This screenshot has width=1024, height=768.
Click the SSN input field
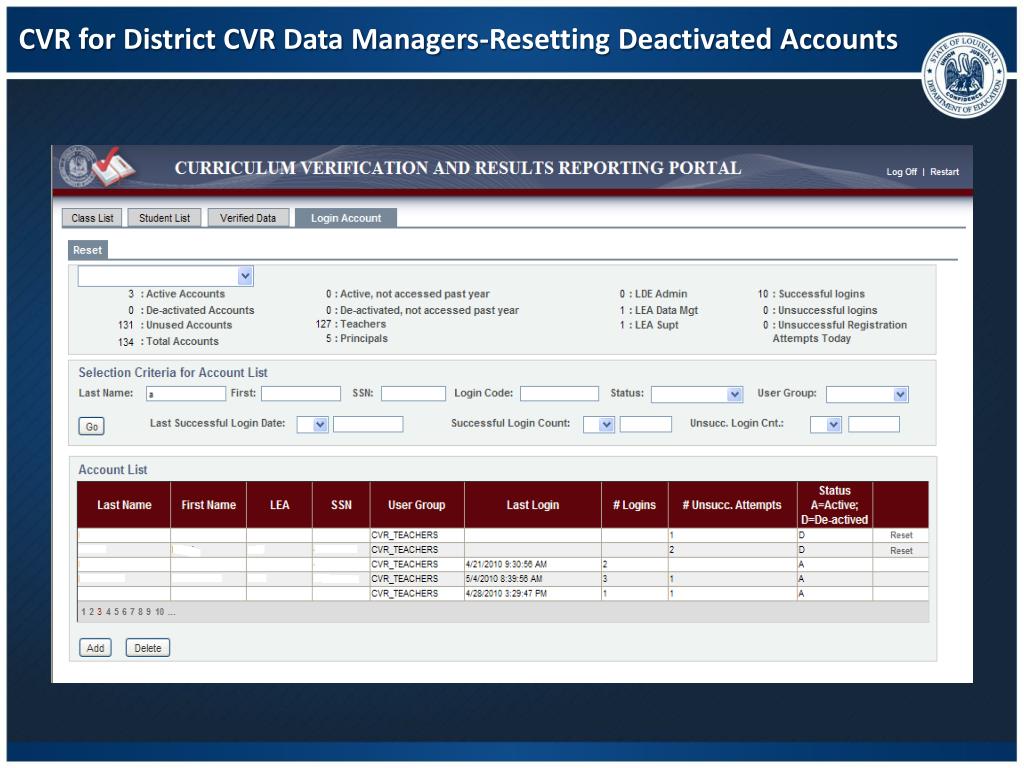pyautogui.click(x=413, y=393)
